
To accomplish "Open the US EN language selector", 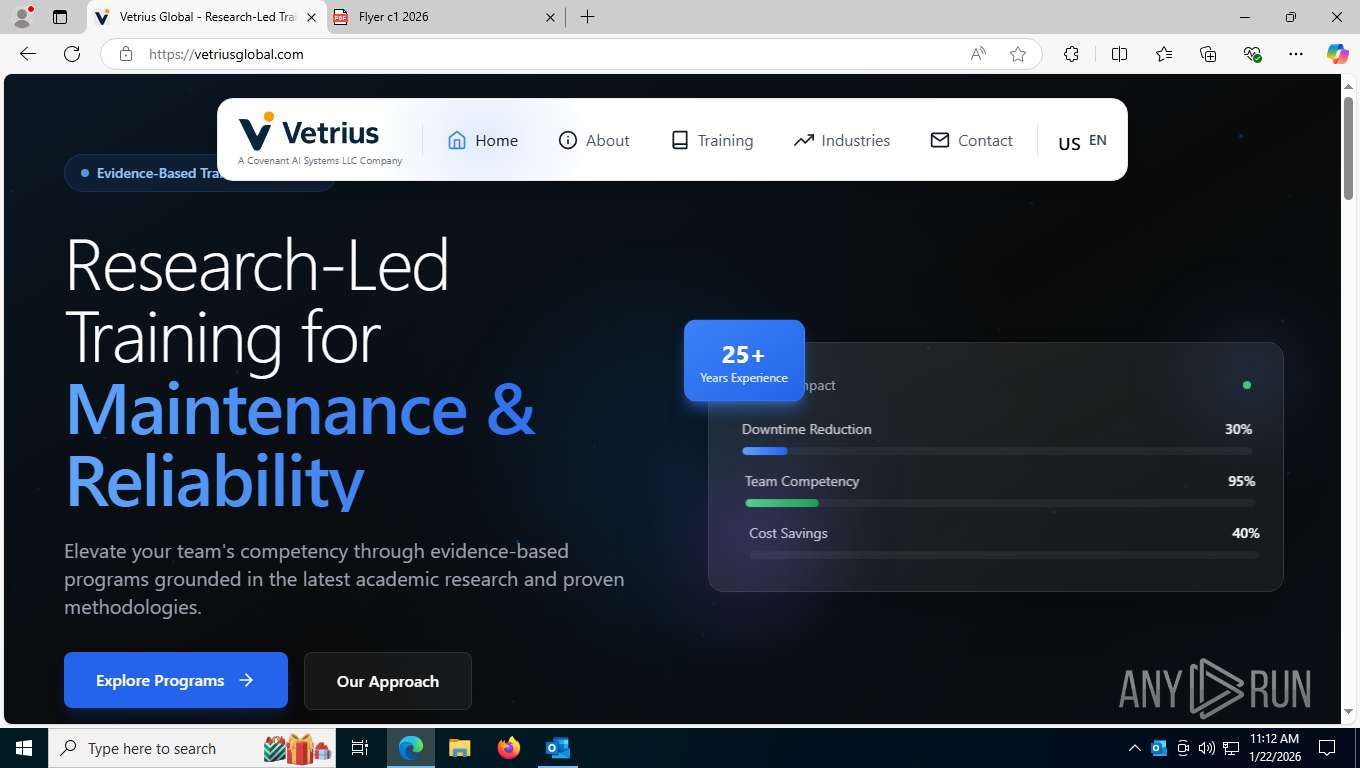I will (x=1082, y=141).
